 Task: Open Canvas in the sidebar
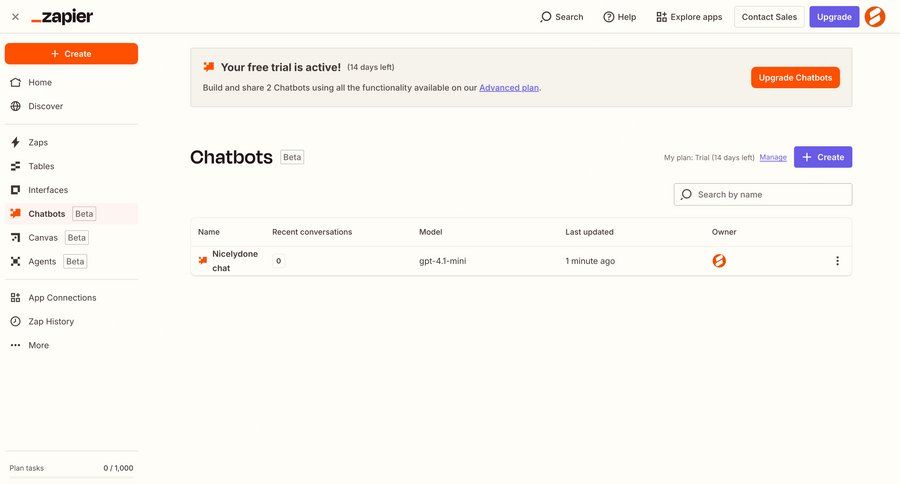pyautogui.click(x=71, y=238)
